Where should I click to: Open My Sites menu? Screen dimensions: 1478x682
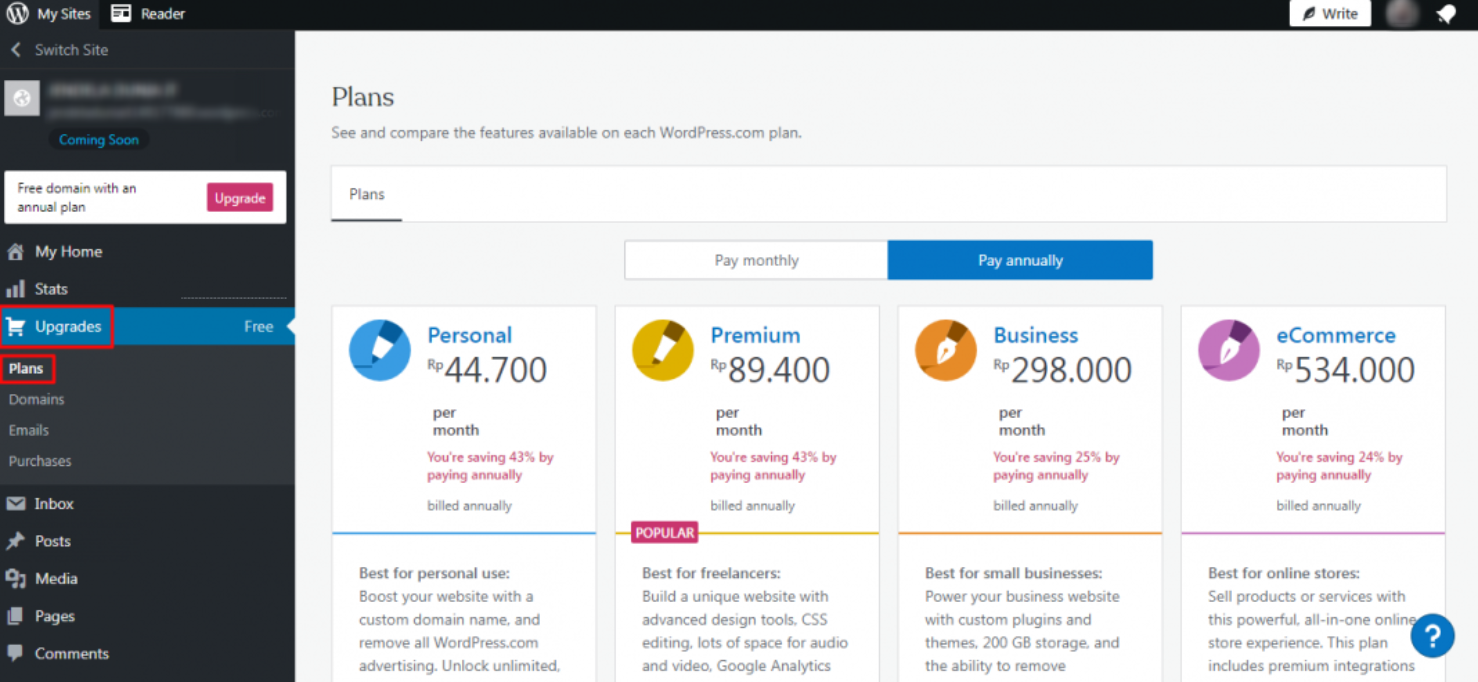49,14
